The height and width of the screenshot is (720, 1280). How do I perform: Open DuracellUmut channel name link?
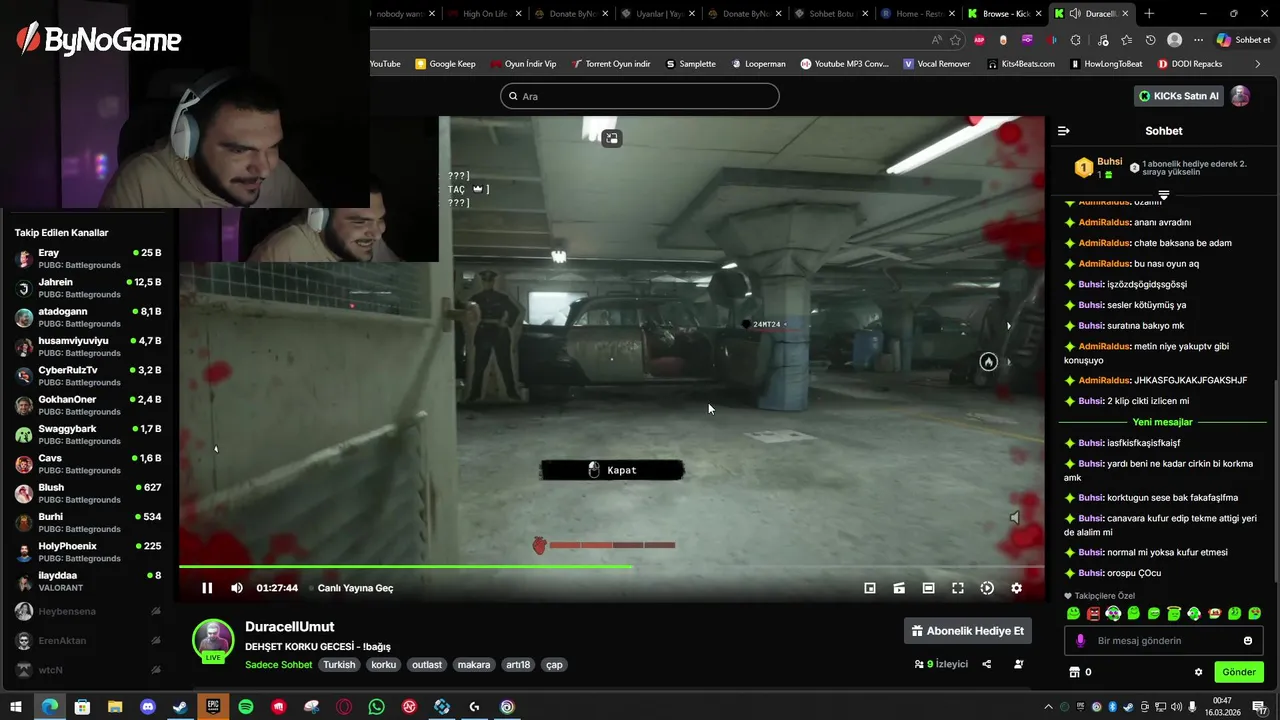click(290, 627)
